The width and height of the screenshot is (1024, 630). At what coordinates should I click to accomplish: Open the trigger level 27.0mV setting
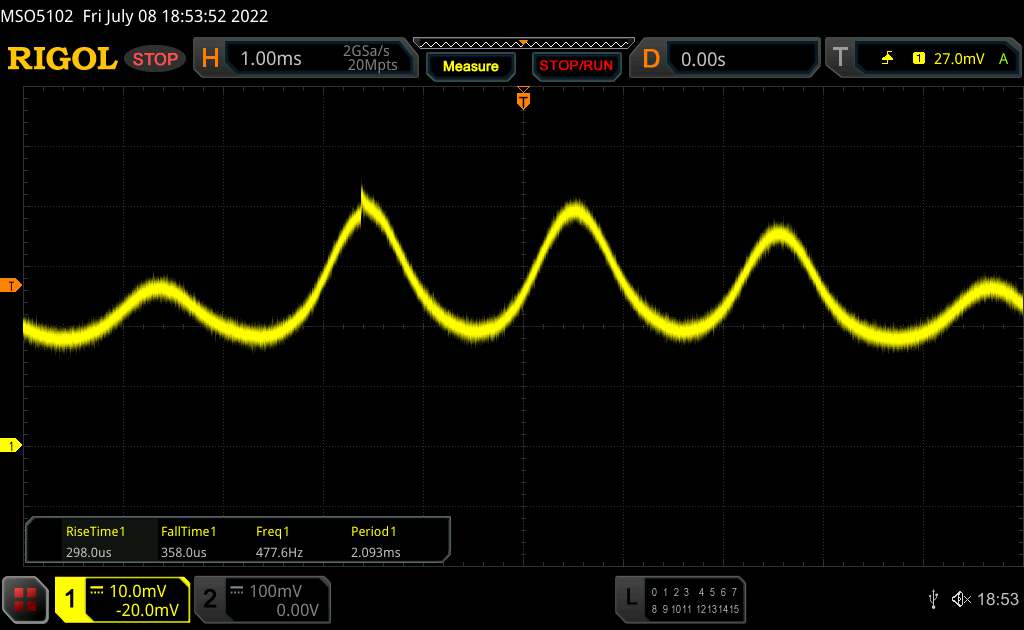[960, 59]
